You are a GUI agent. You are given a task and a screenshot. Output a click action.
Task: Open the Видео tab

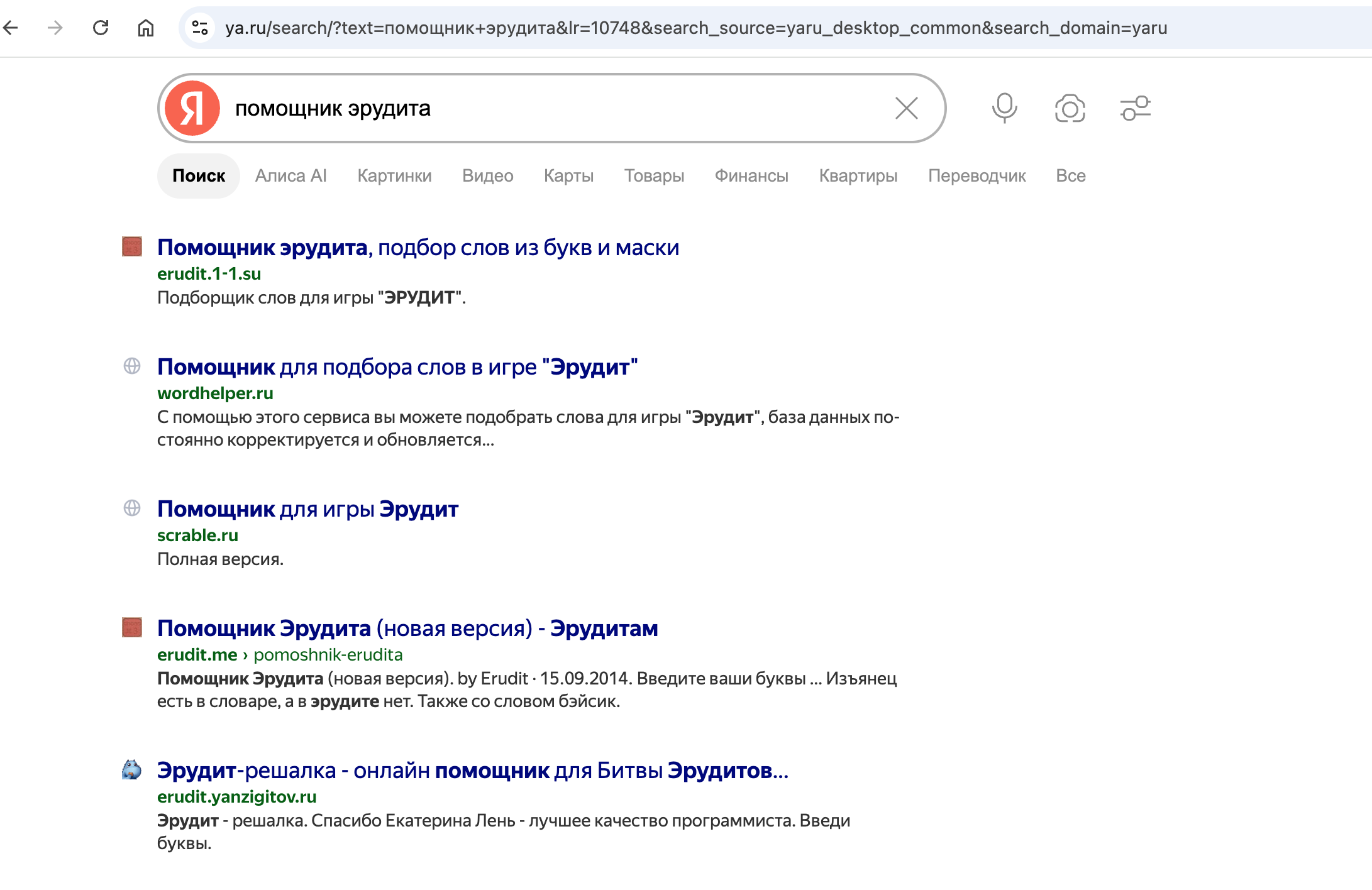tap(488, 176)
